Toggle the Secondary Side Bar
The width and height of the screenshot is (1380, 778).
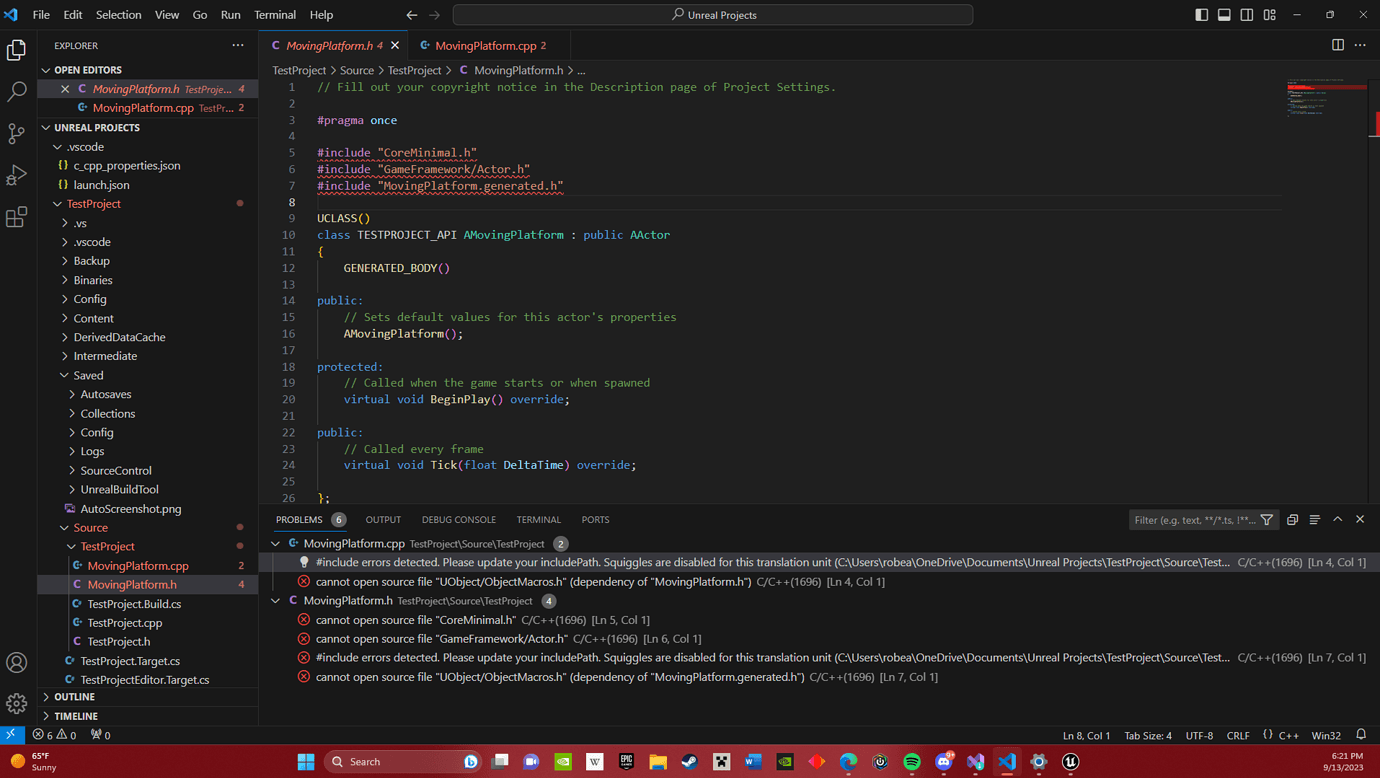(1246, 14)
